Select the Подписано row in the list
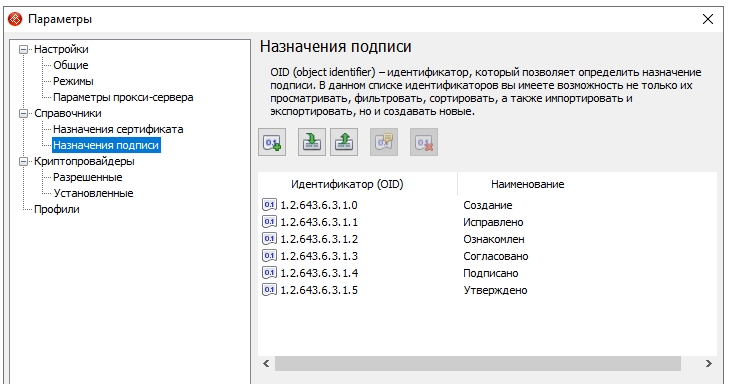 pyautogui.click(x=487, y=273)
